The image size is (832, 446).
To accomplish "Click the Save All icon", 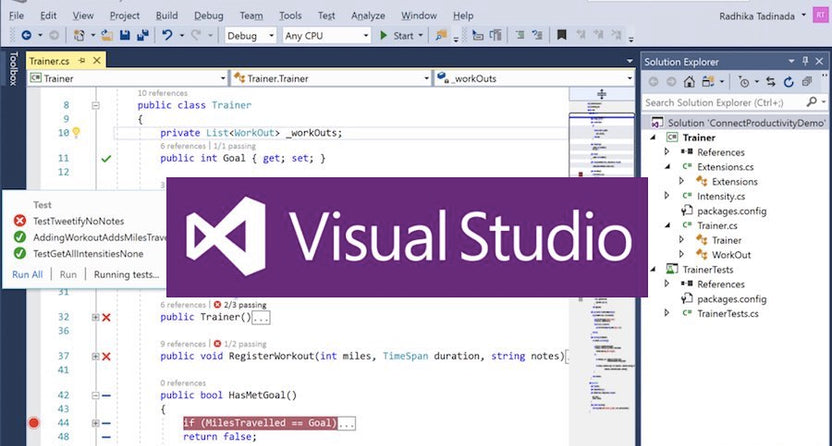I will point(143,36).
